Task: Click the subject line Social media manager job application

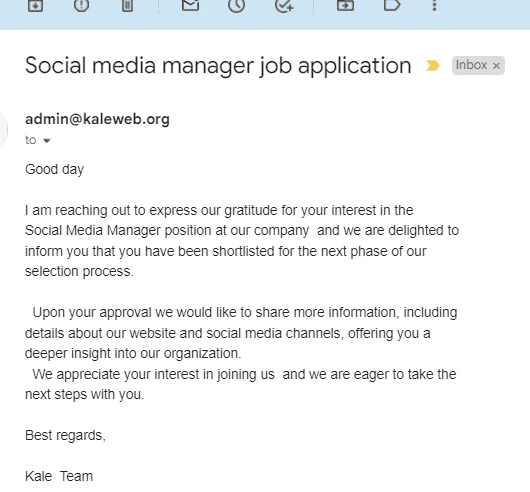Action: point(218,65)
